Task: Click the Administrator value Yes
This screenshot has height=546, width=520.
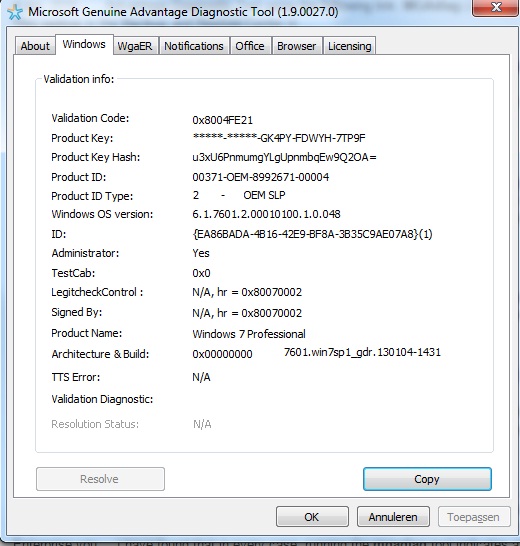Action: tap(201, 253)
